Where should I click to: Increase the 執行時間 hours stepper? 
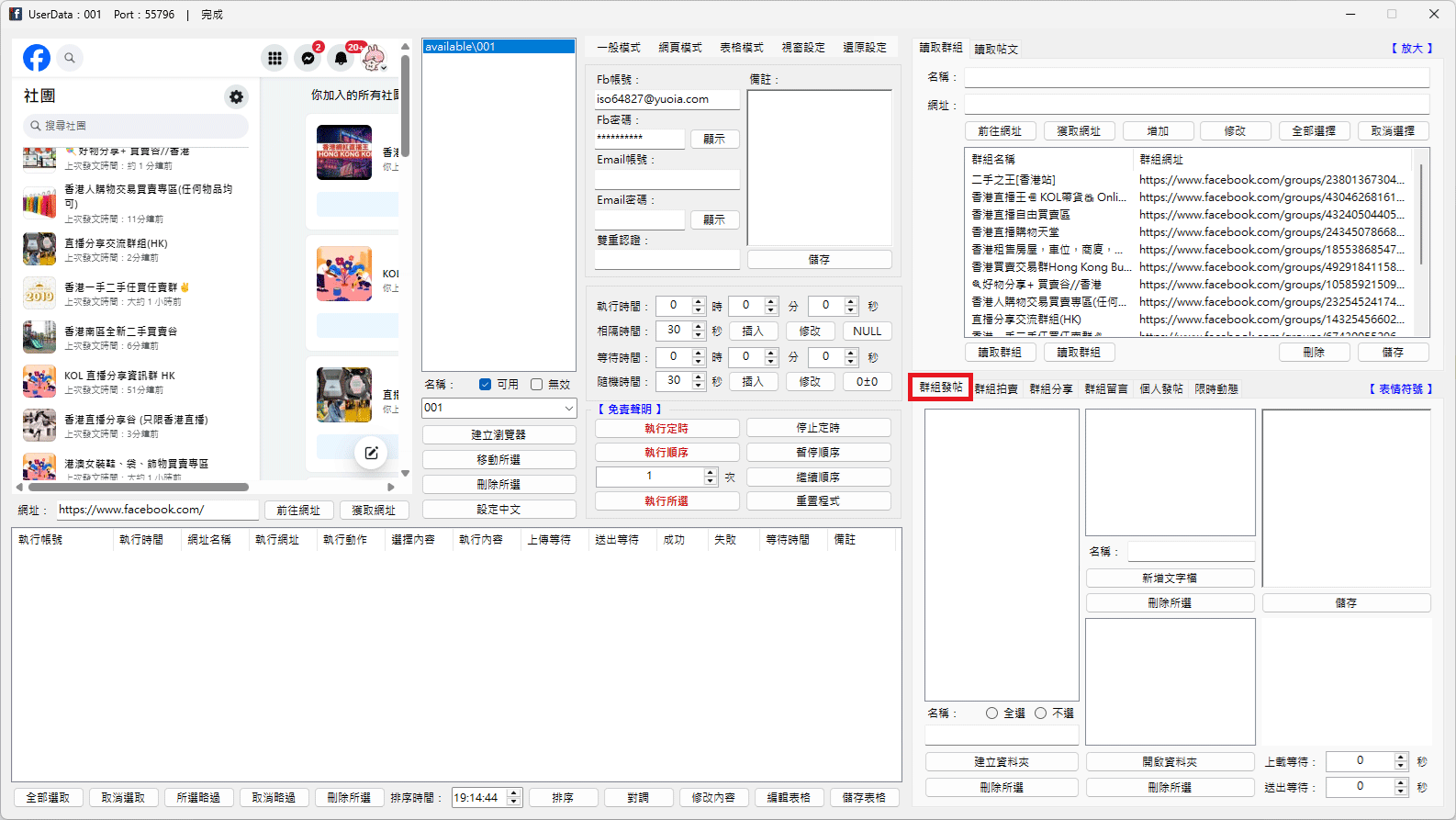click(x=699, y=302)
